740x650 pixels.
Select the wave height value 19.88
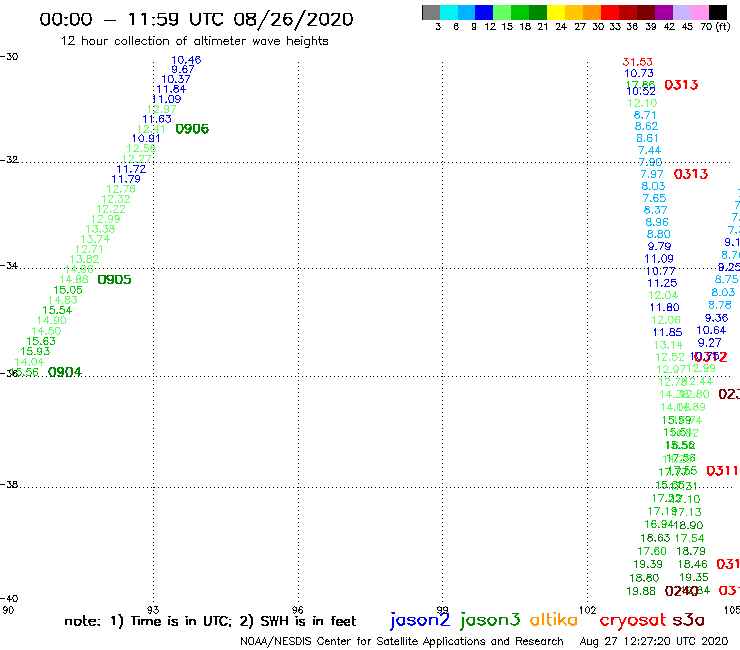click(641, 591)
